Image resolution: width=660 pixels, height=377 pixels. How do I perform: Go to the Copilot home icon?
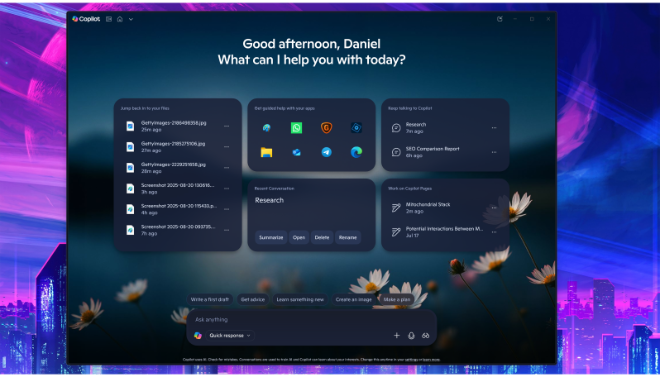tap(120, 19)
